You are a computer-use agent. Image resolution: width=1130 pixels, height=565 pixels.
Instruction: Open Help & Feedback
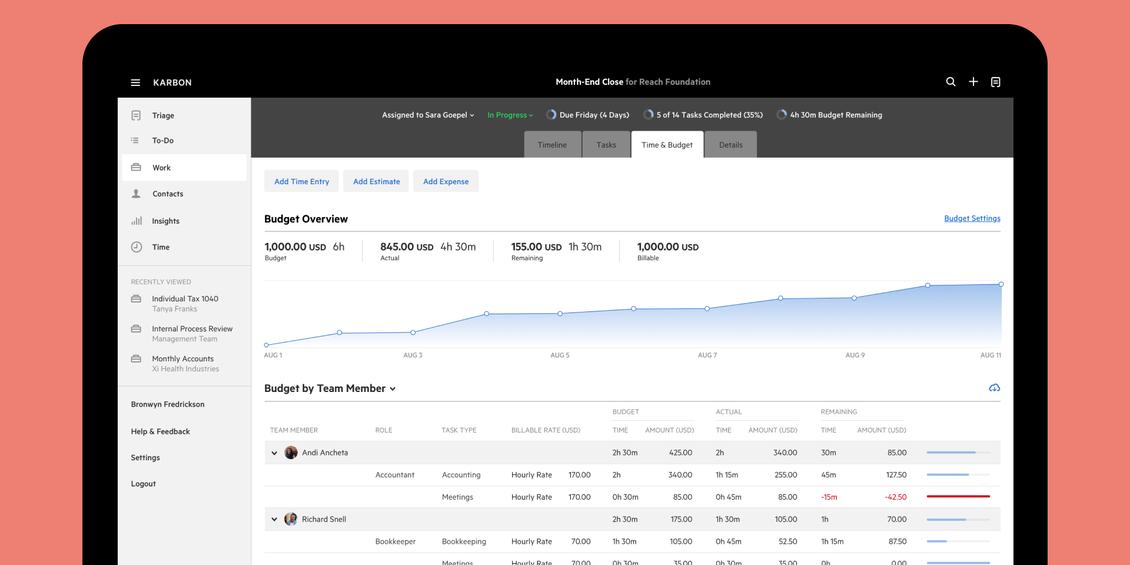(x=160, y=432)
